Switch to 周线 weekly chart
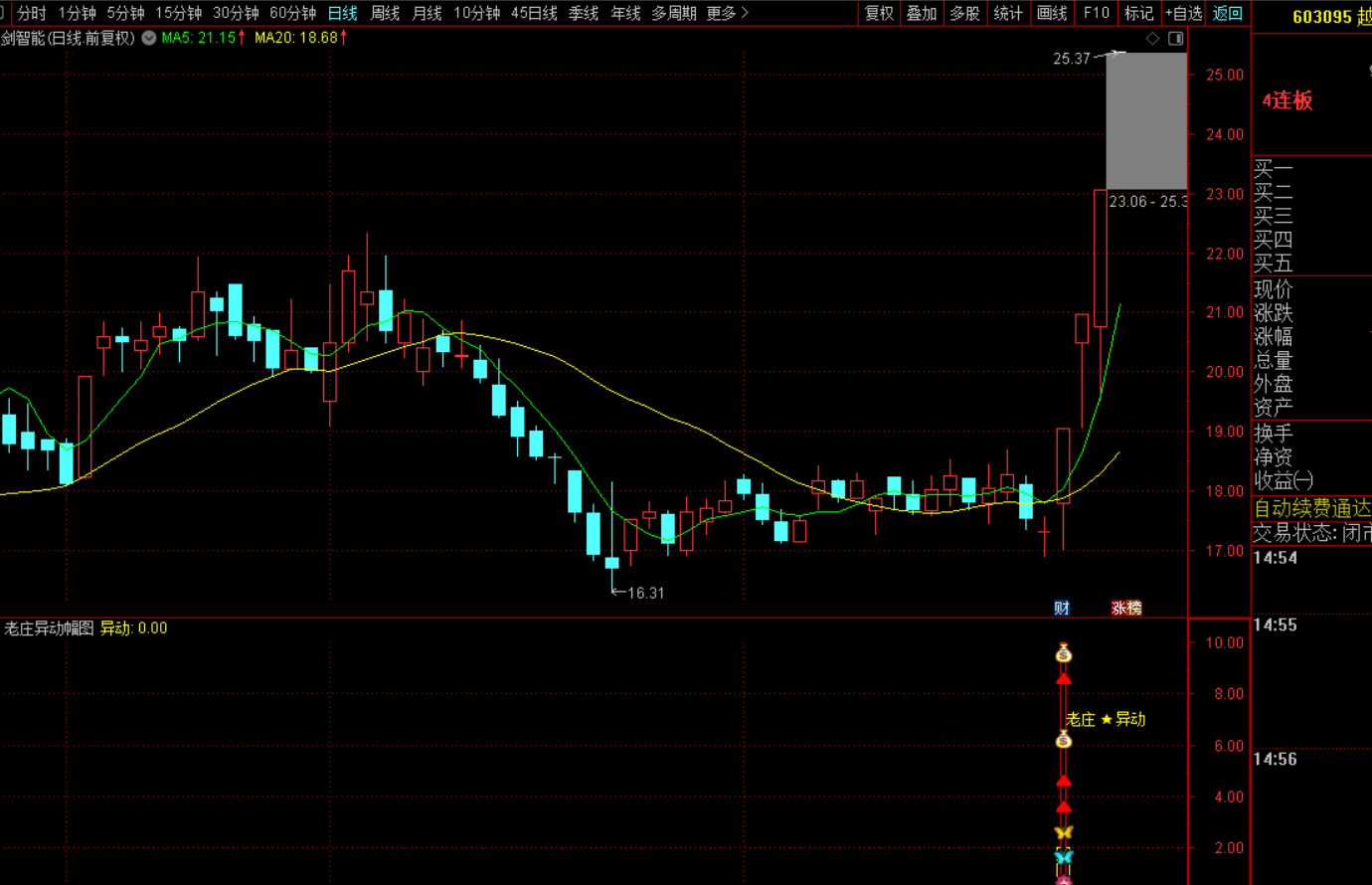The height and width of the screenshot is (885, 1372). (385, 13)
